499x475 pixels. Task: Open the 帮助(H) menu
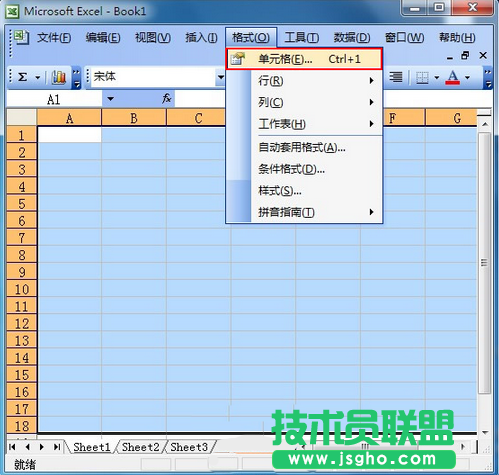click(457, 38)
